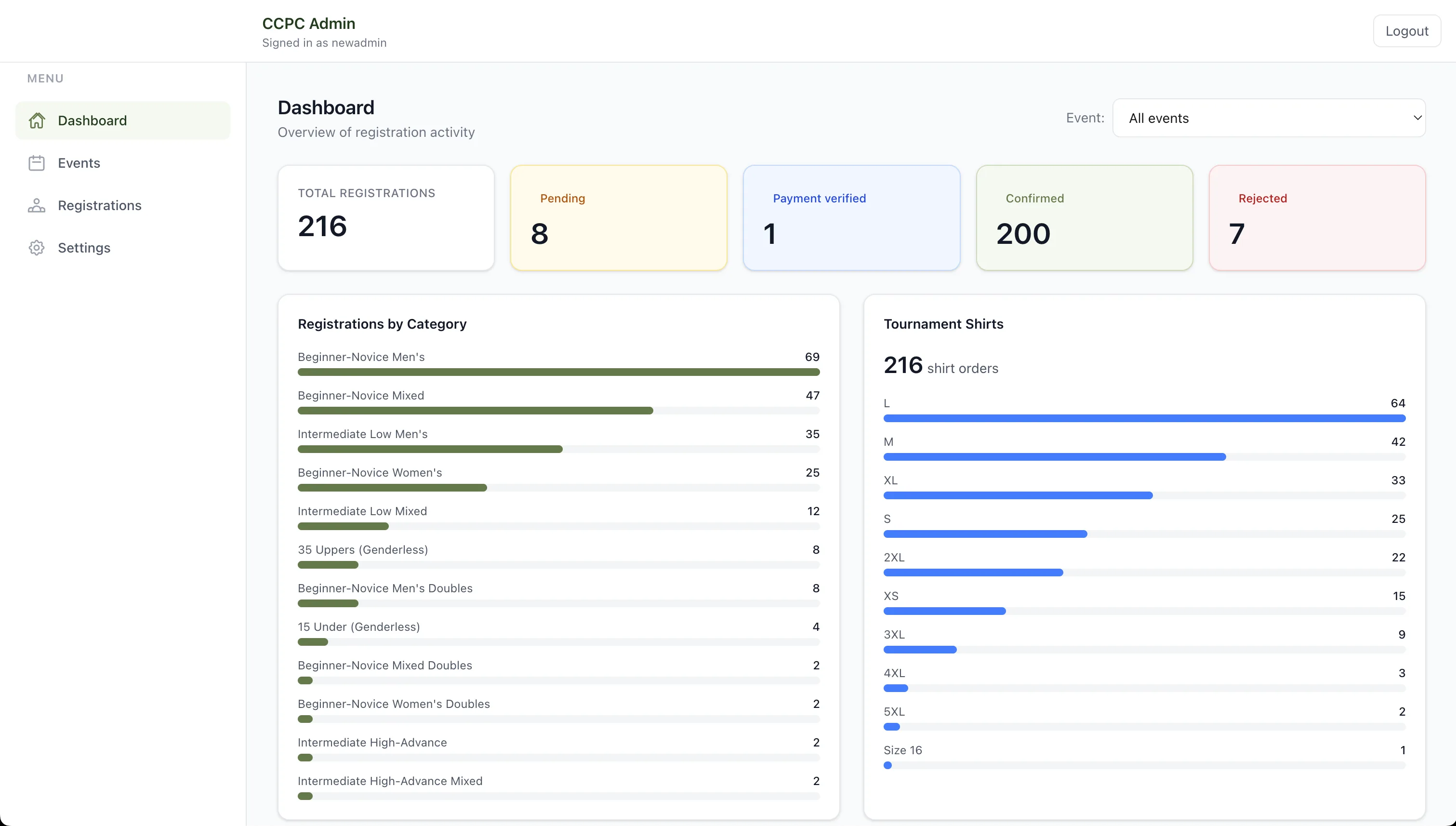Go to Events in sidebar
The width and height of the screenshot is (1456, 826).
click(x=123, y=163)
